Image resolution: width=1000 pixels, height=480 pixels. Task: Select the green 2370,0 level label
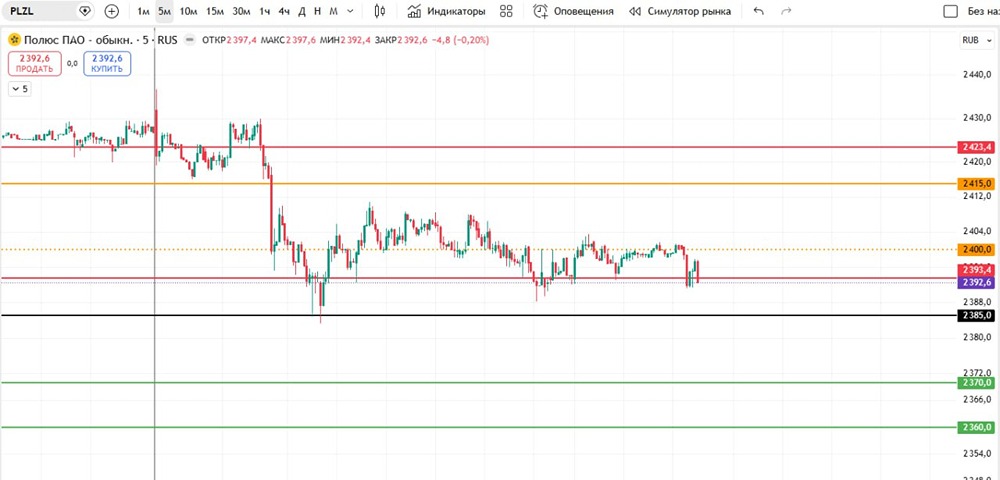976,382
